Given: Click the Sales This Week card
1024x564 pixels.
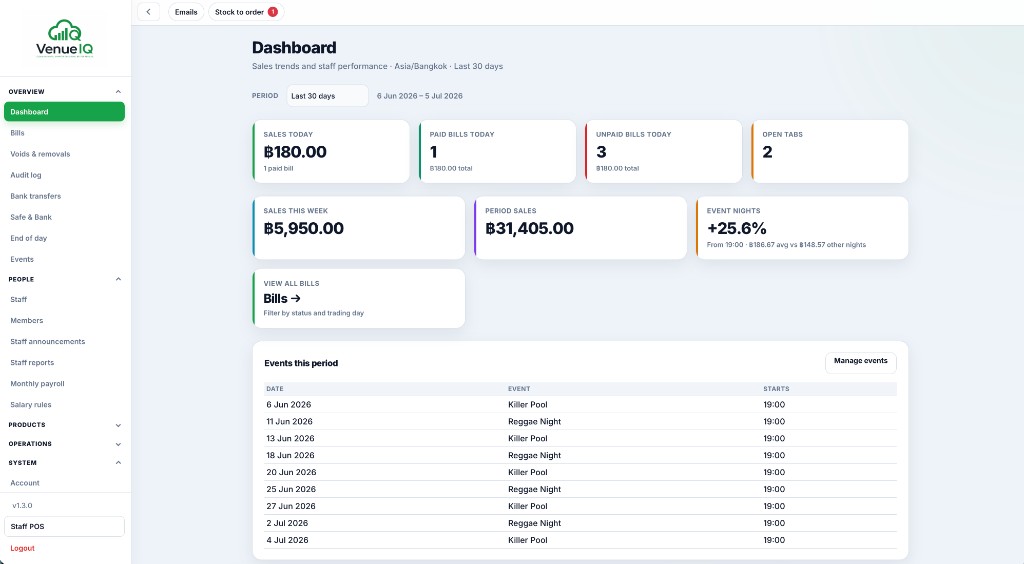Looking at the screenshot, I should coord(359,228).
